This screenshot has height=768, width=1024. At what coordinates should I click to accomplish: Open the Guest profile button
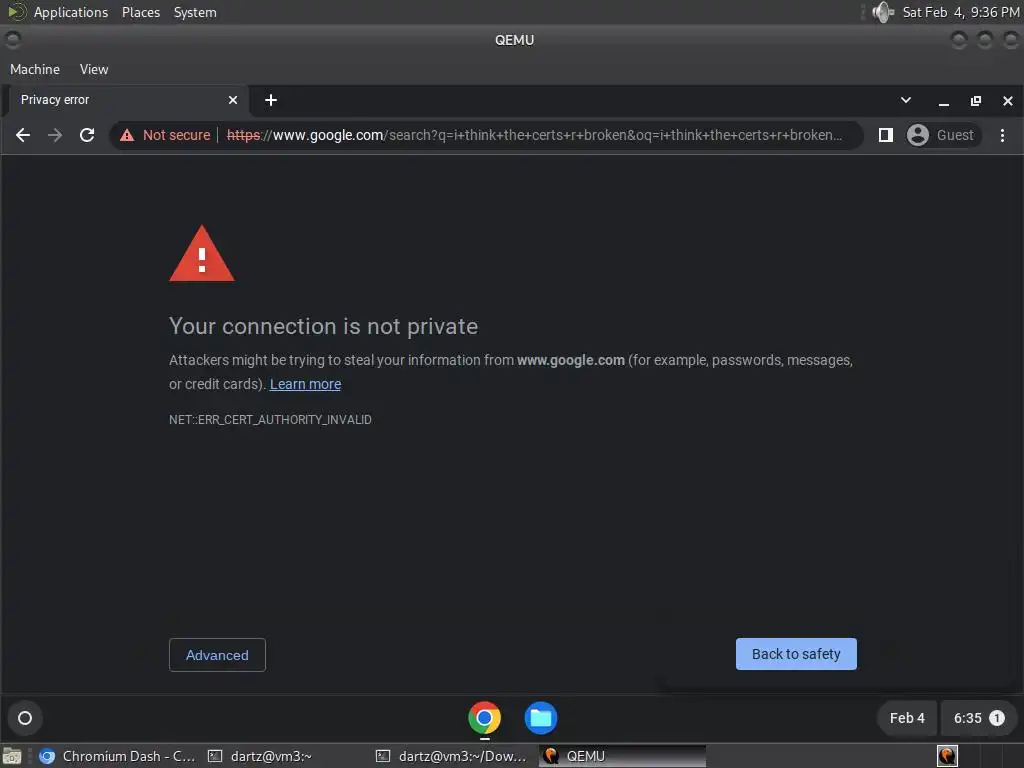pos(944,135)
